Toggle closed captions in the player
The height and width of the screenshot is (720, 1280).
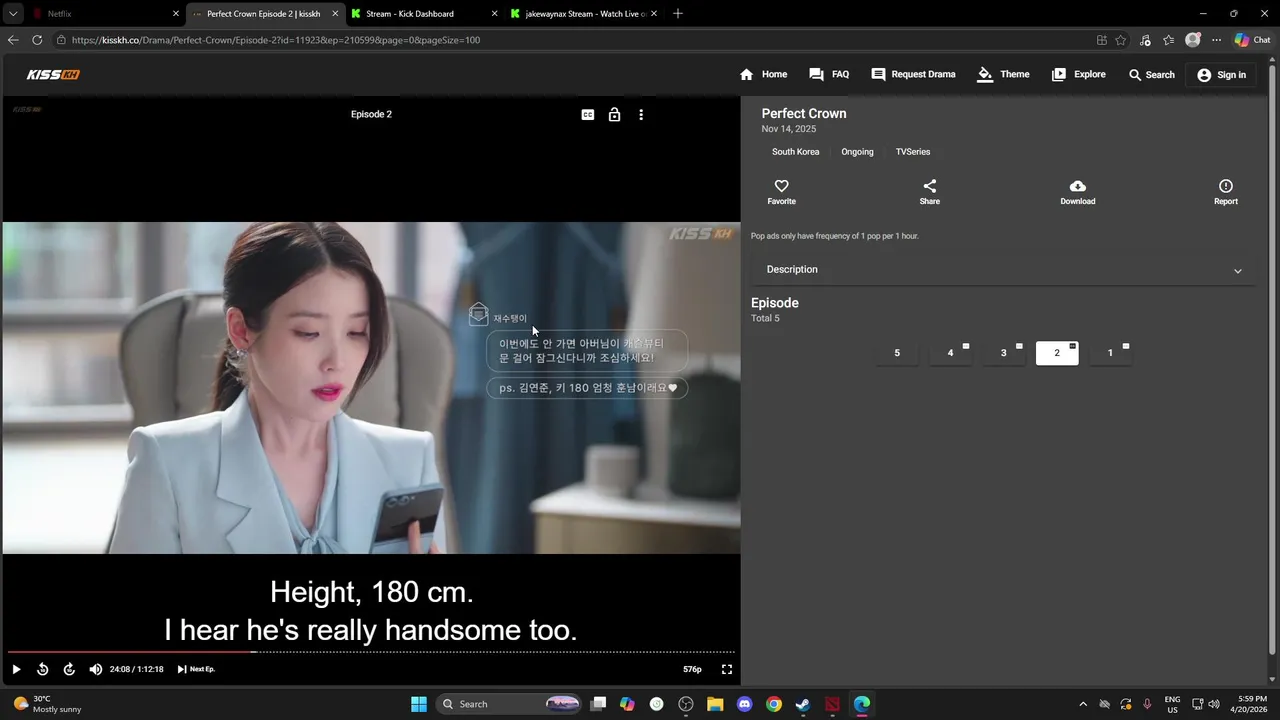(x=588, y=115)
